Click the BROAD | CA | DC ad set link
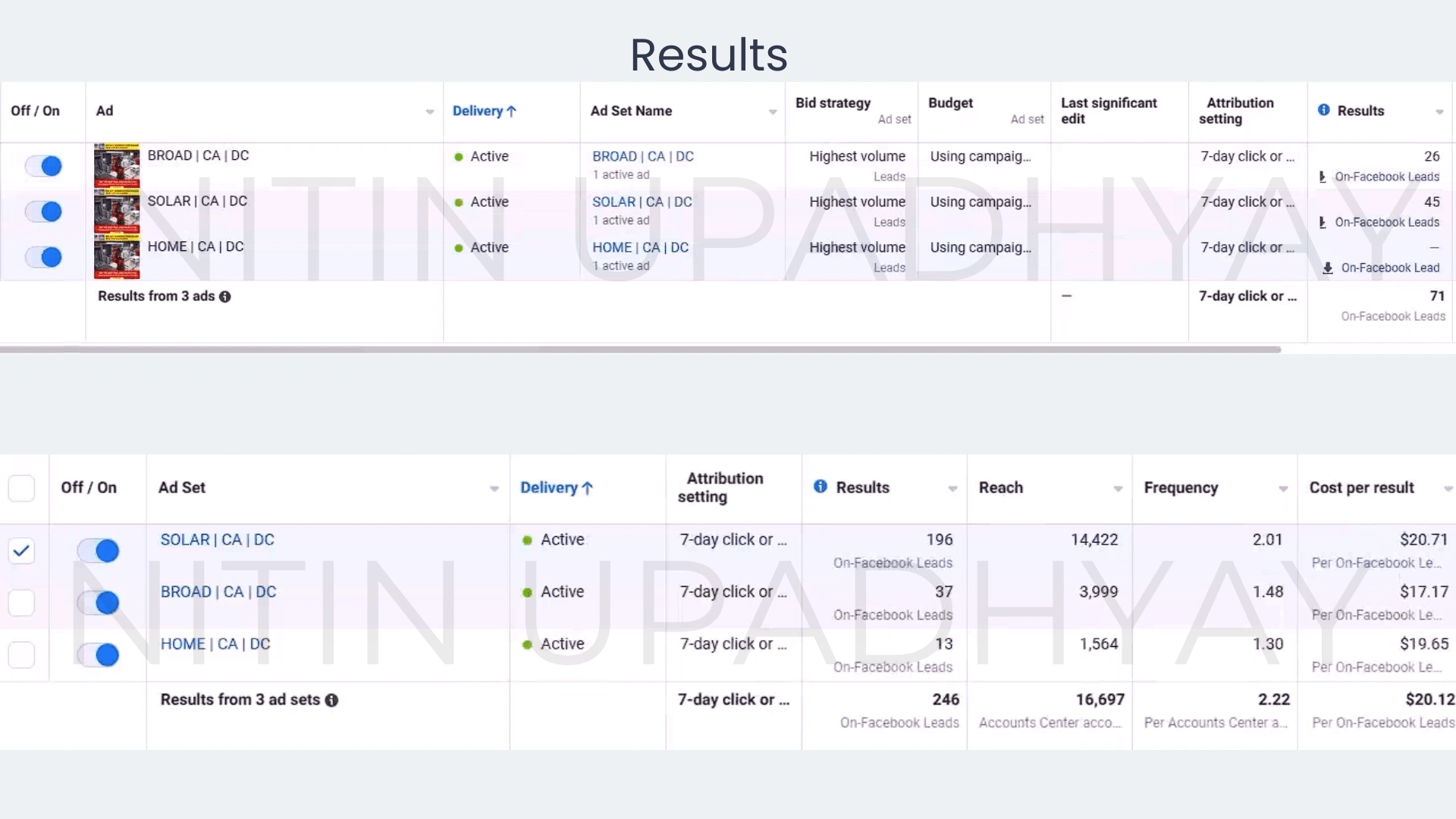Image resolution: width=1456 pixels, height=819 pixels. (218, 591)
